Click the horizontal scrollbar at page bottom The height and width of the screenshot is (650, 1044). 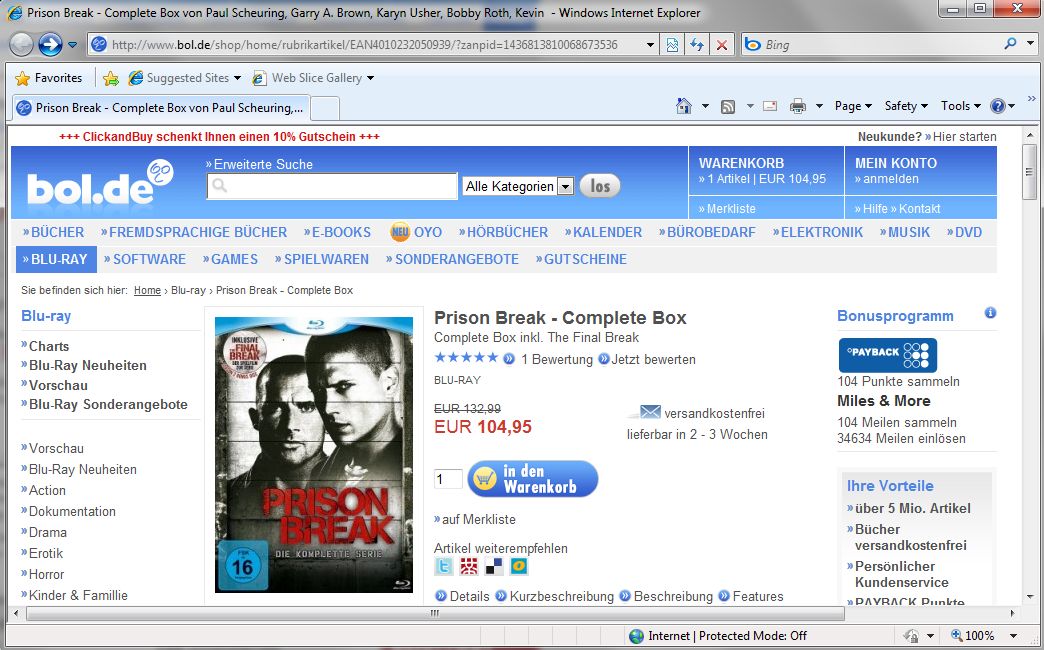coord(434,613)
